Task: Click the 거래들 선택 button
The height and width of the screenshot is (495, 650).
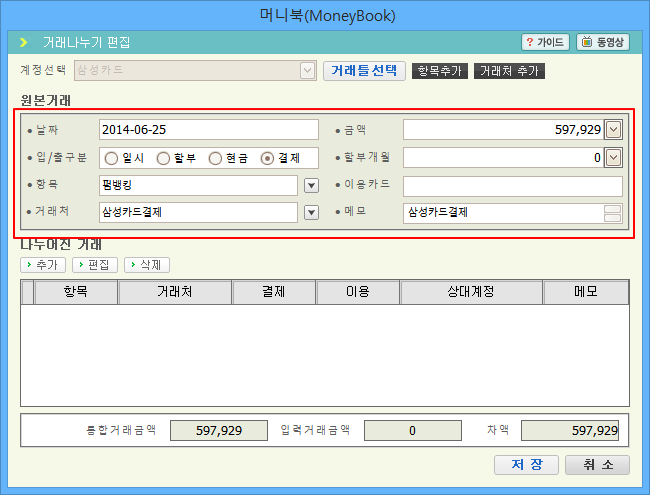Action: pos(364,71)
